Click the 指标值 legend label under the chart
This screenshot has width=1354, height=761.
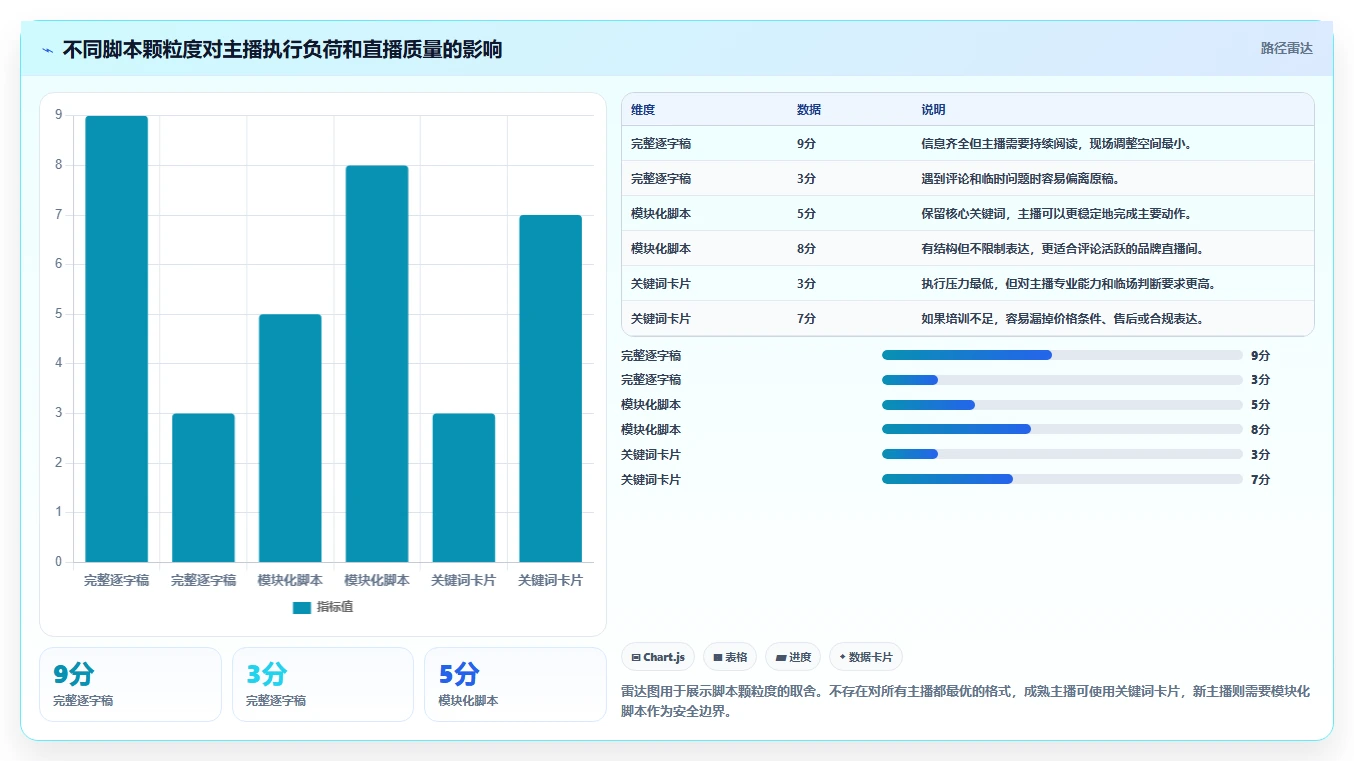pos(335,607)
